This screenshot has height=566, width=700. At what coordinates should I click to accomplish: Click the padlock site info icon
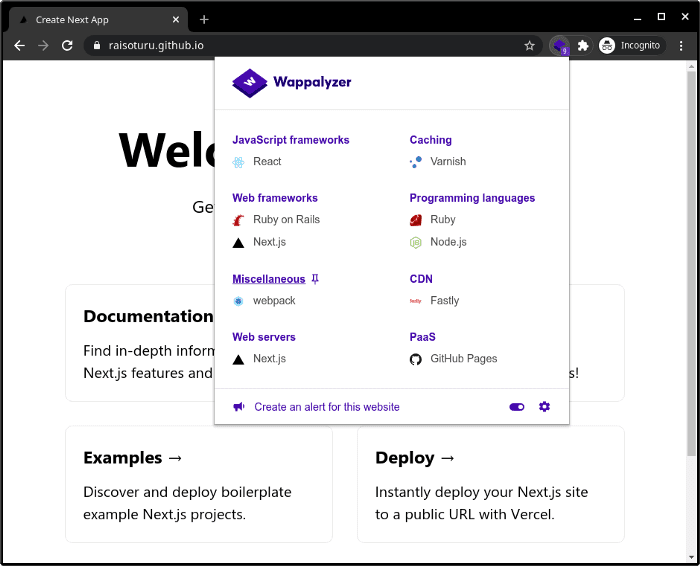pos(97,46)
